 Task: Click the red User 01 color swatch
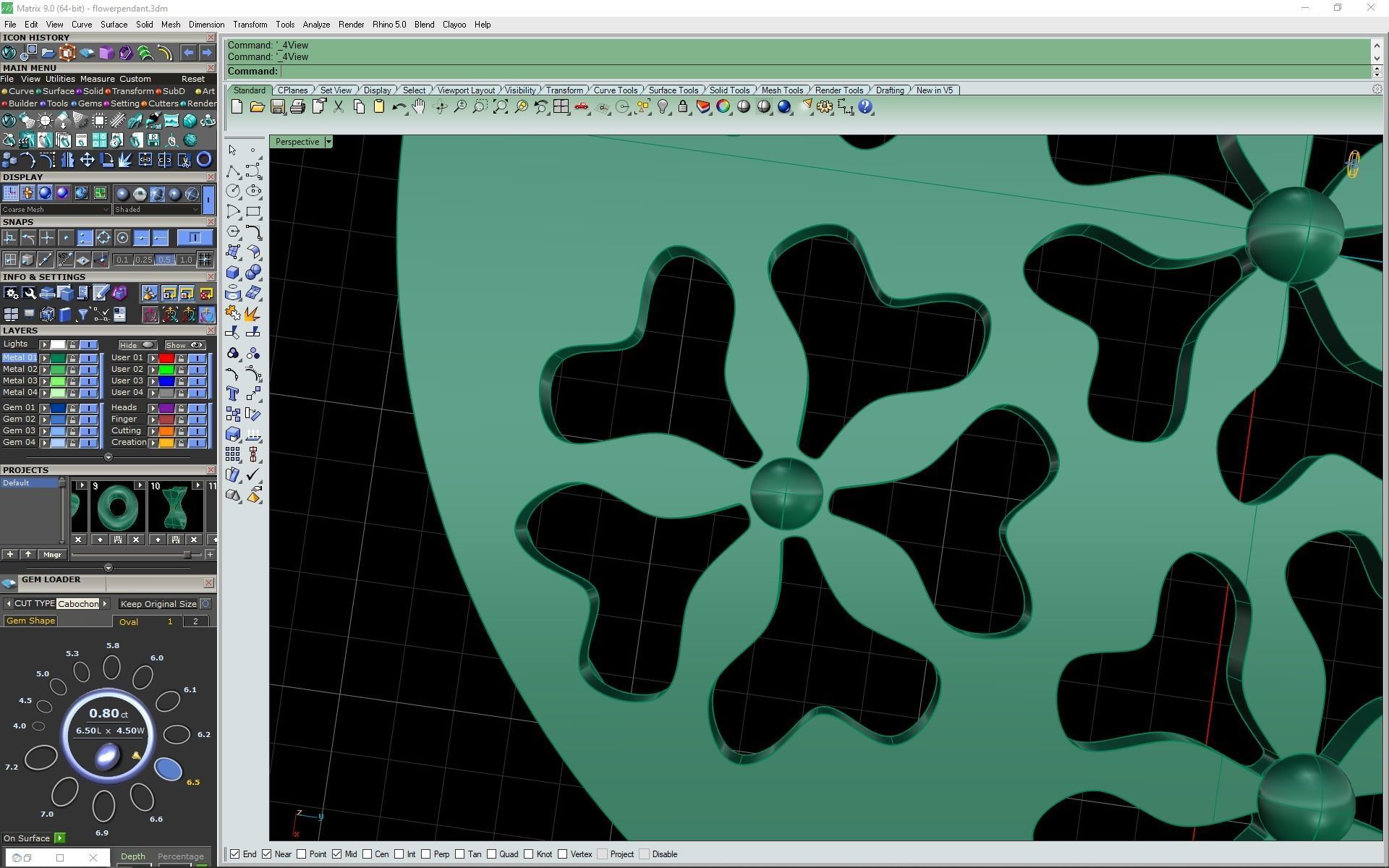coord(166,358)
